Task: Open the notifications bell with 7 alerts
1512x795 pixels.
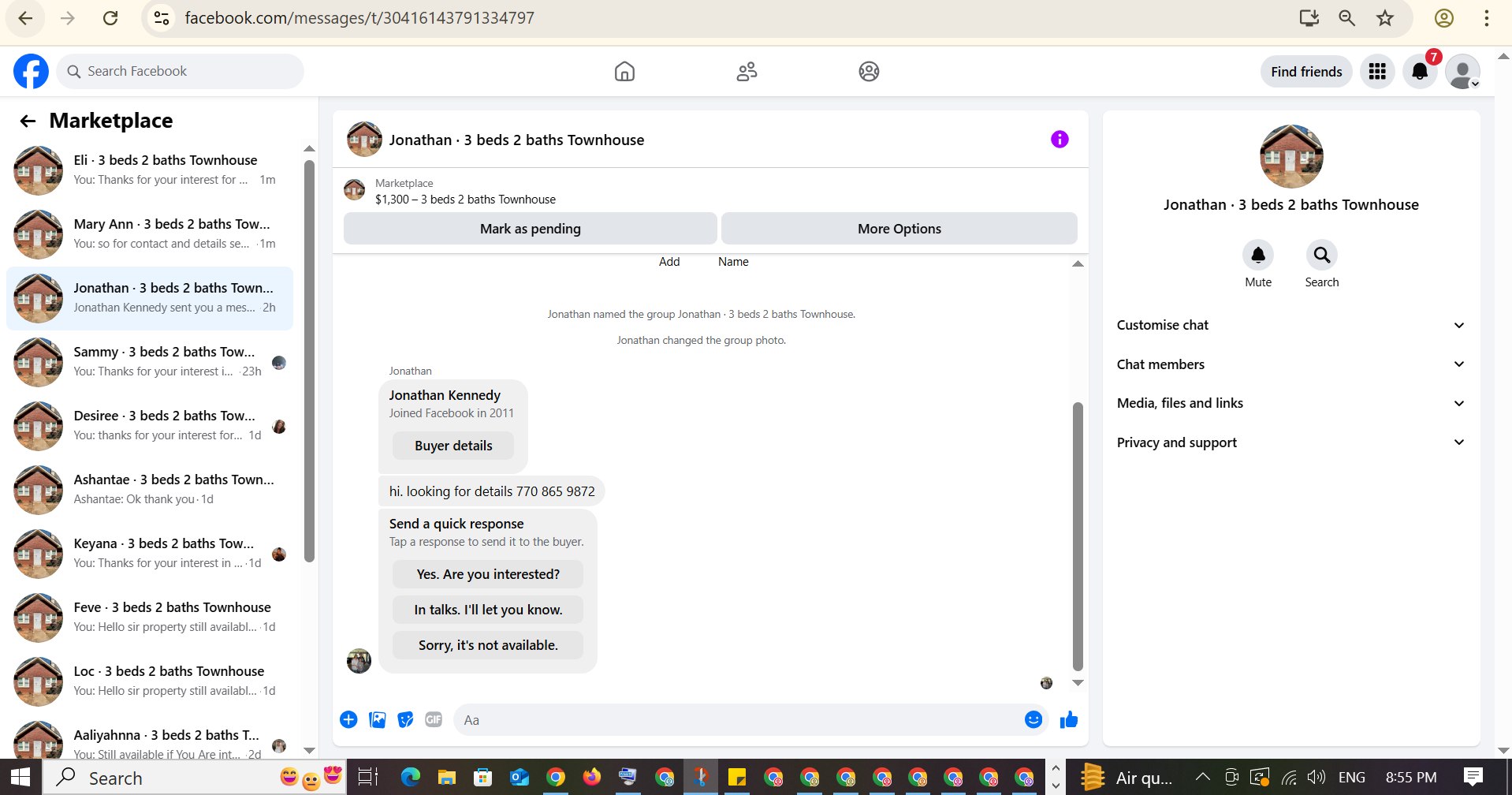Action: [1420, 72]
